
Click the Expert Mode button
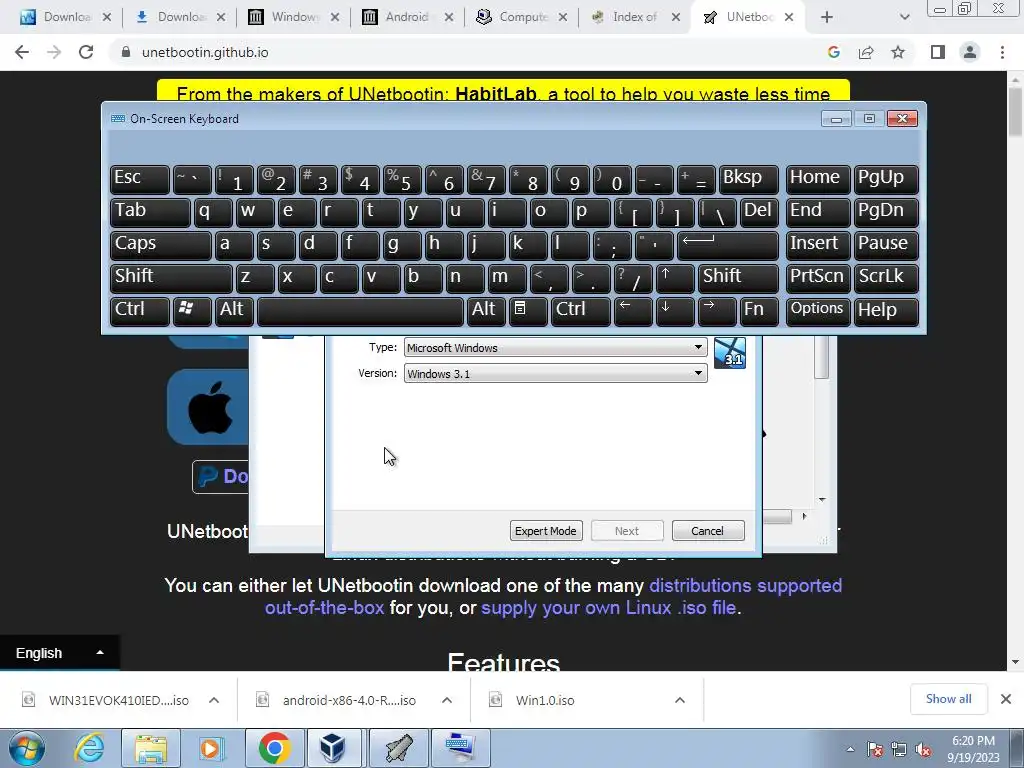545,531
